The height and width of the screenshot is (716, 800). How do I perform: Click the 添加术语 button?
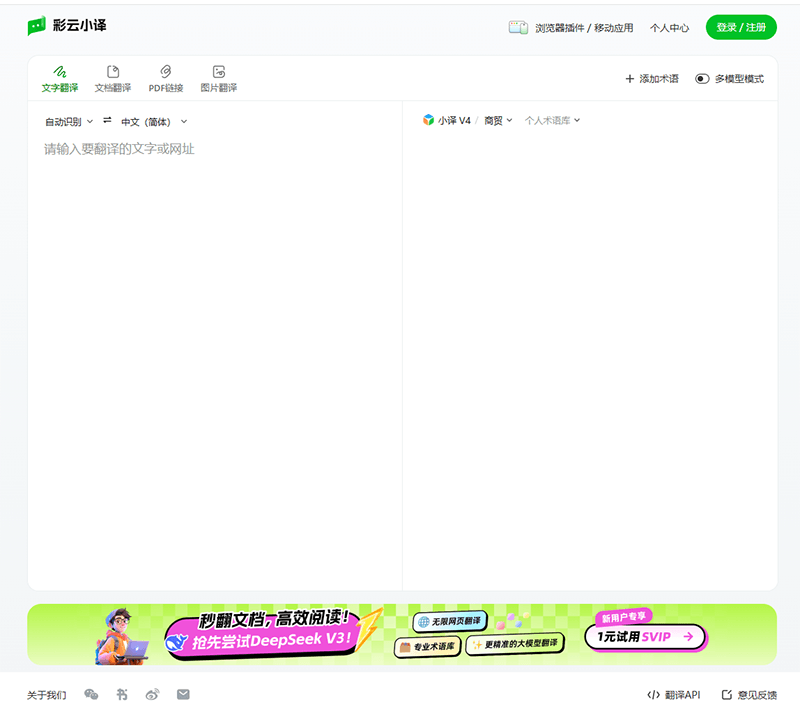click(x=651, y=79)
